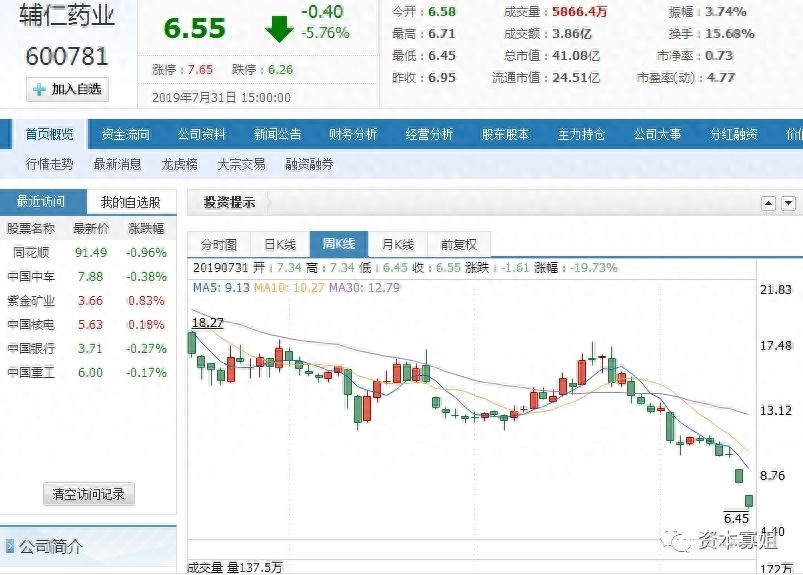The width and height of the screenshot is (803, 575).
Task: Switch chart to 分时图
Action: (x=219, y=245)
